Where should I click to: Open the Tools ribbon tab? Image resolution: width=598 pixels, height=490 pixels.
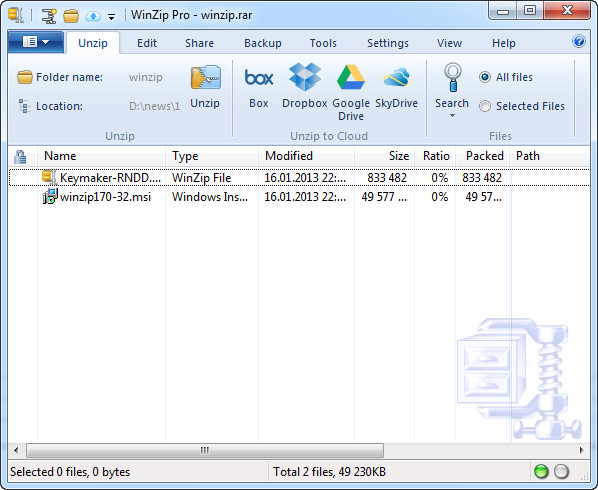[x=323, y=43]
